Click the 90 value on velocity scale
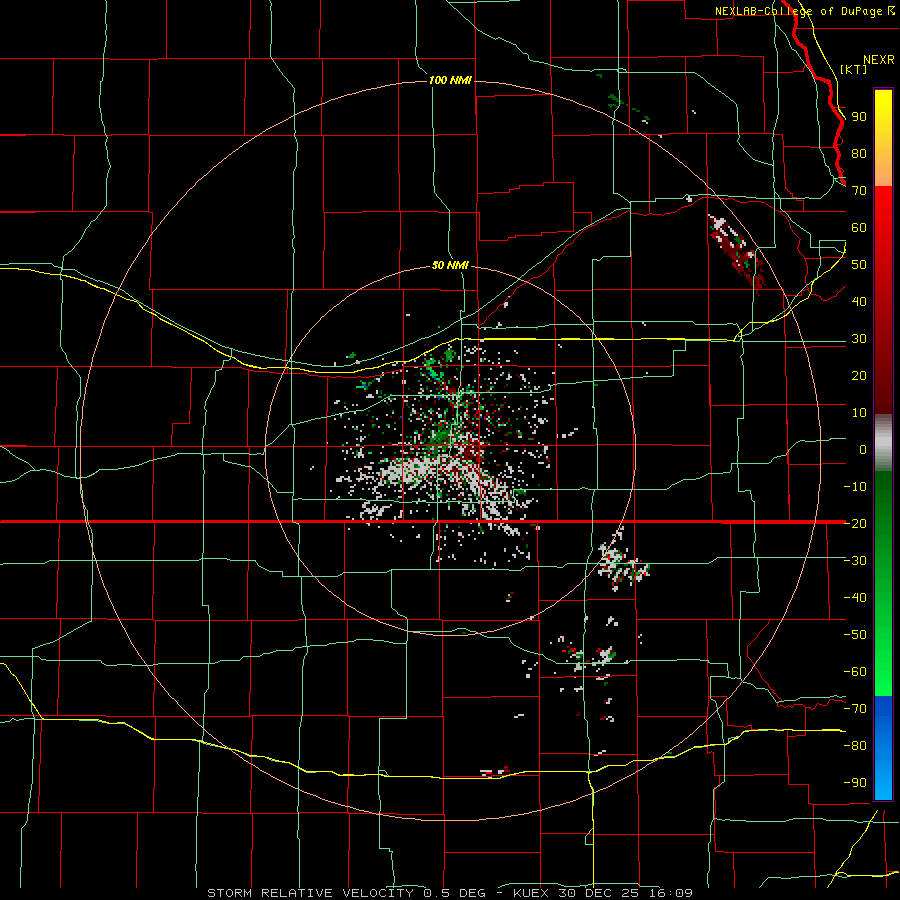The height and width of the screenshot is (900, 900). tap(859, 117)
